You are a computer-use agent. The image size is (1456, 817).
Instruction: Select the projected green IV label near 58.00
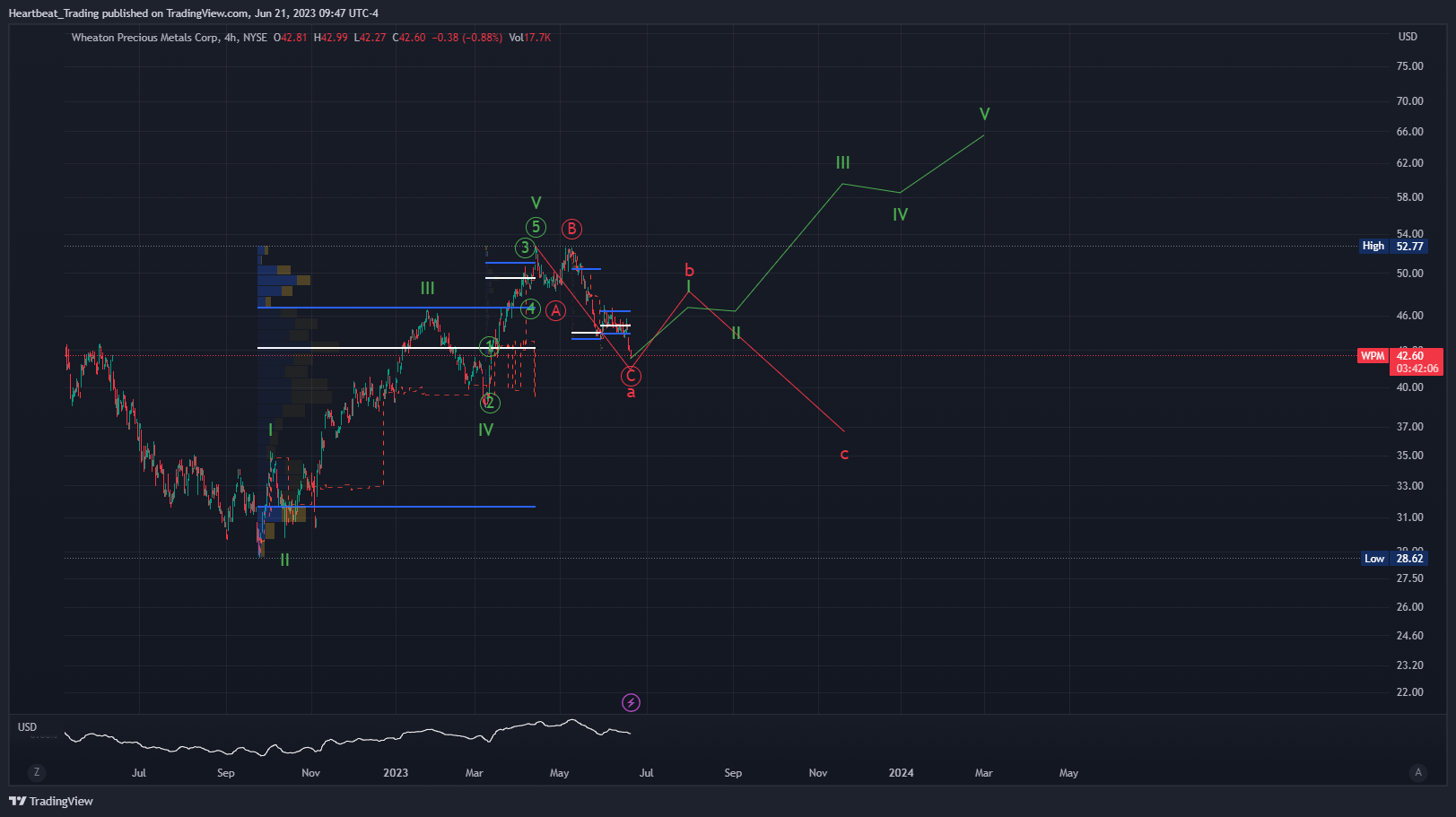(900, 214)
